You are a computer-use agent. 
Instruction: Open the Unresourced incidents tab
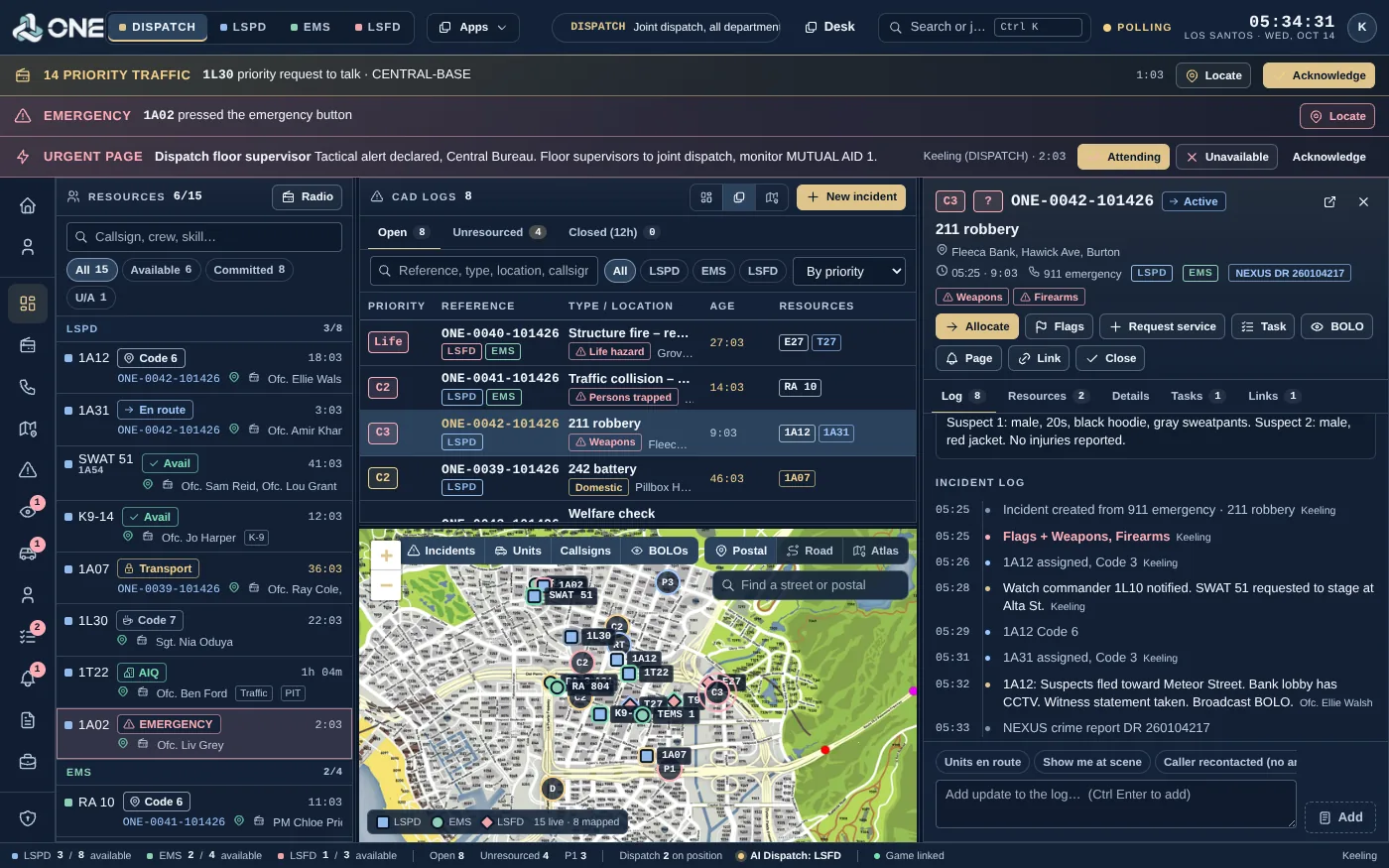click(x=499, y=232)
